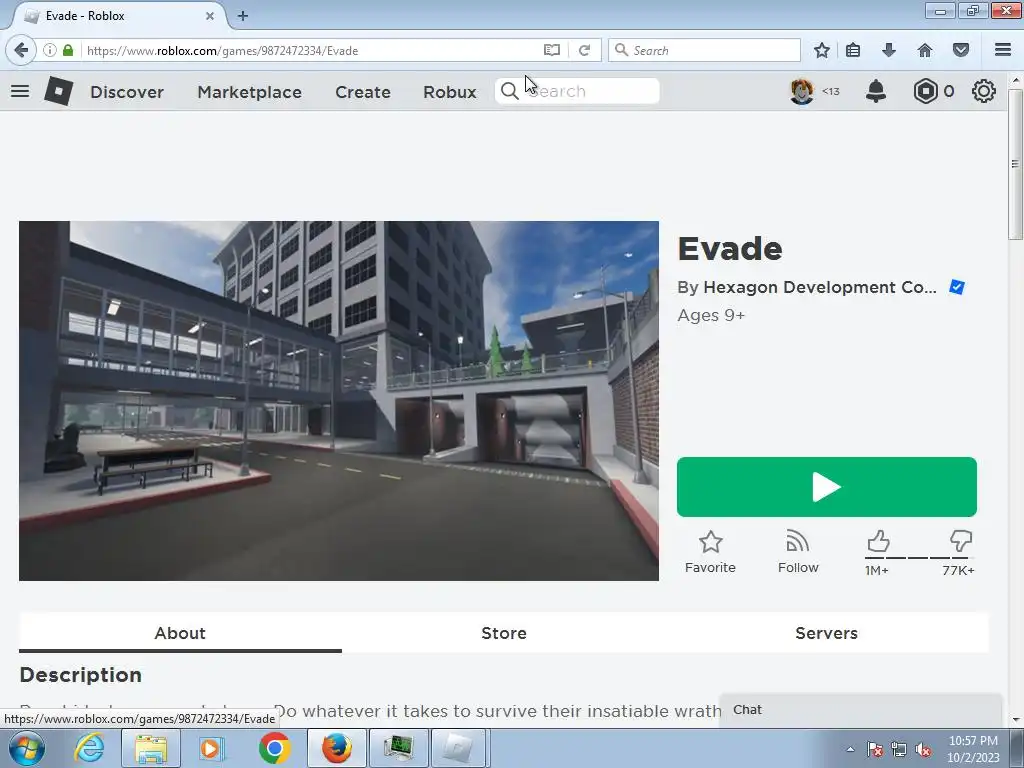Open a new Firefox tab

pyautogui.click(x=242, y=16)
